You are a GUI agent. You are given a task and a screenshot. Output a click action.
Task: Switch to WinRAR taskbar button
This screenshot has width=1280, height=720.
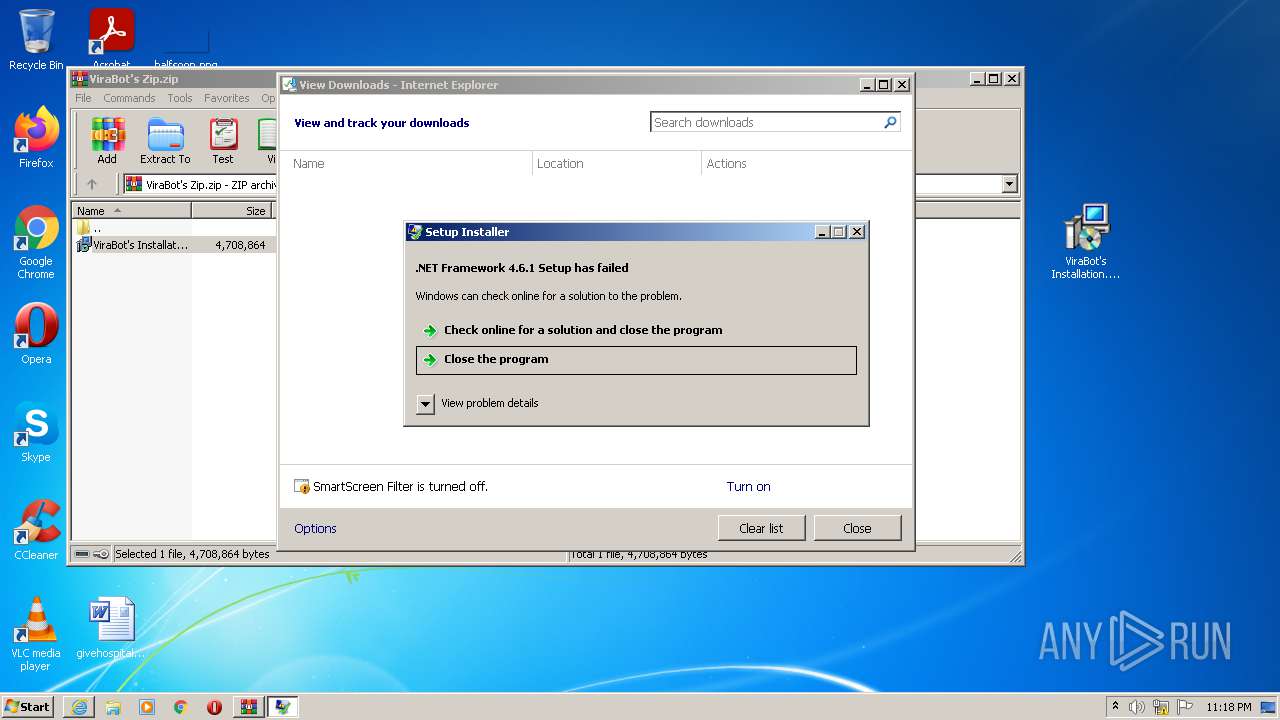click(x=249, y=707)
